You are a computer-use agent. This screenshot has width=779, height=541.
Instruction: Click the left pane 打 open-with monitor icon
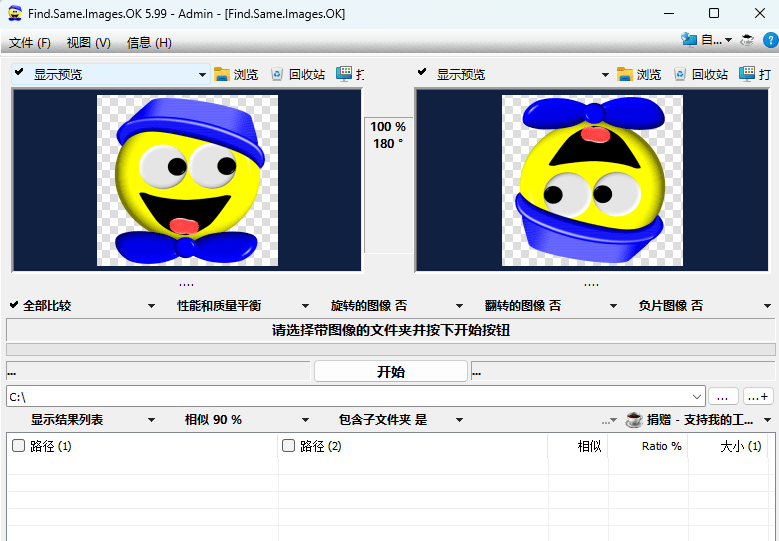point(344,74)
